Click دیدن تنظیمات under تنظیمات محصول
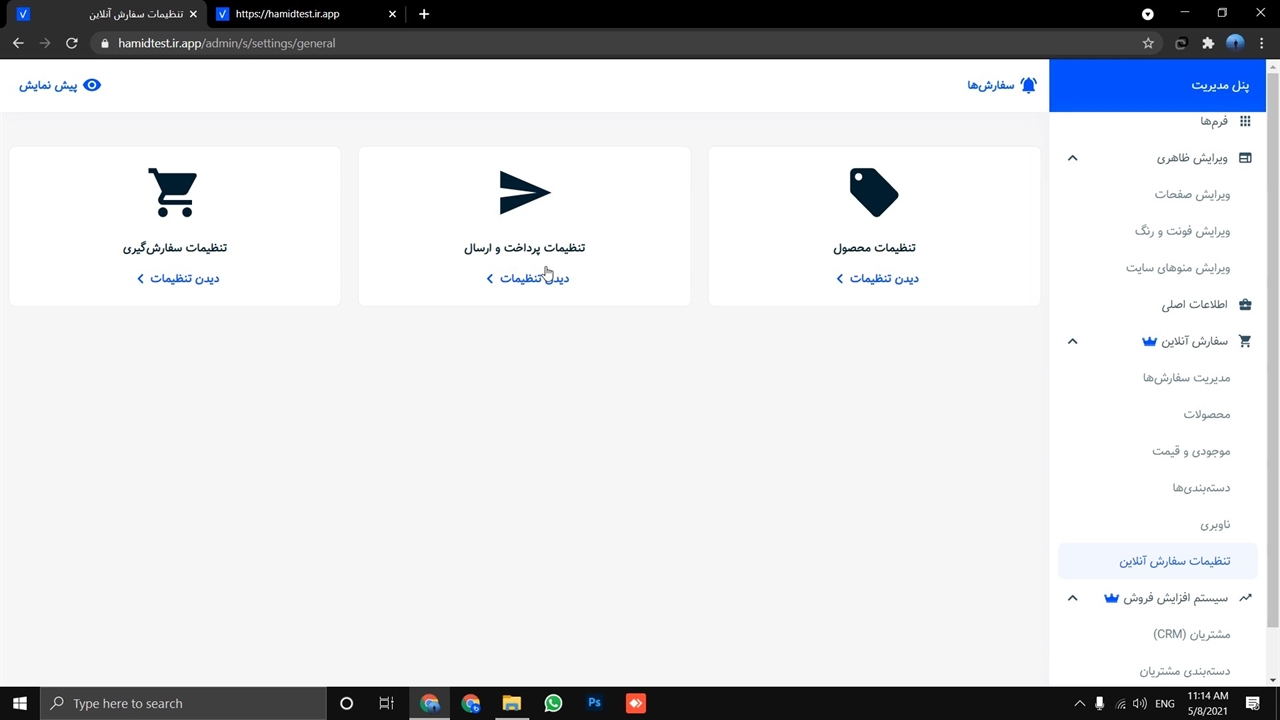1280x720 pixels. click(x=877, y=279)
